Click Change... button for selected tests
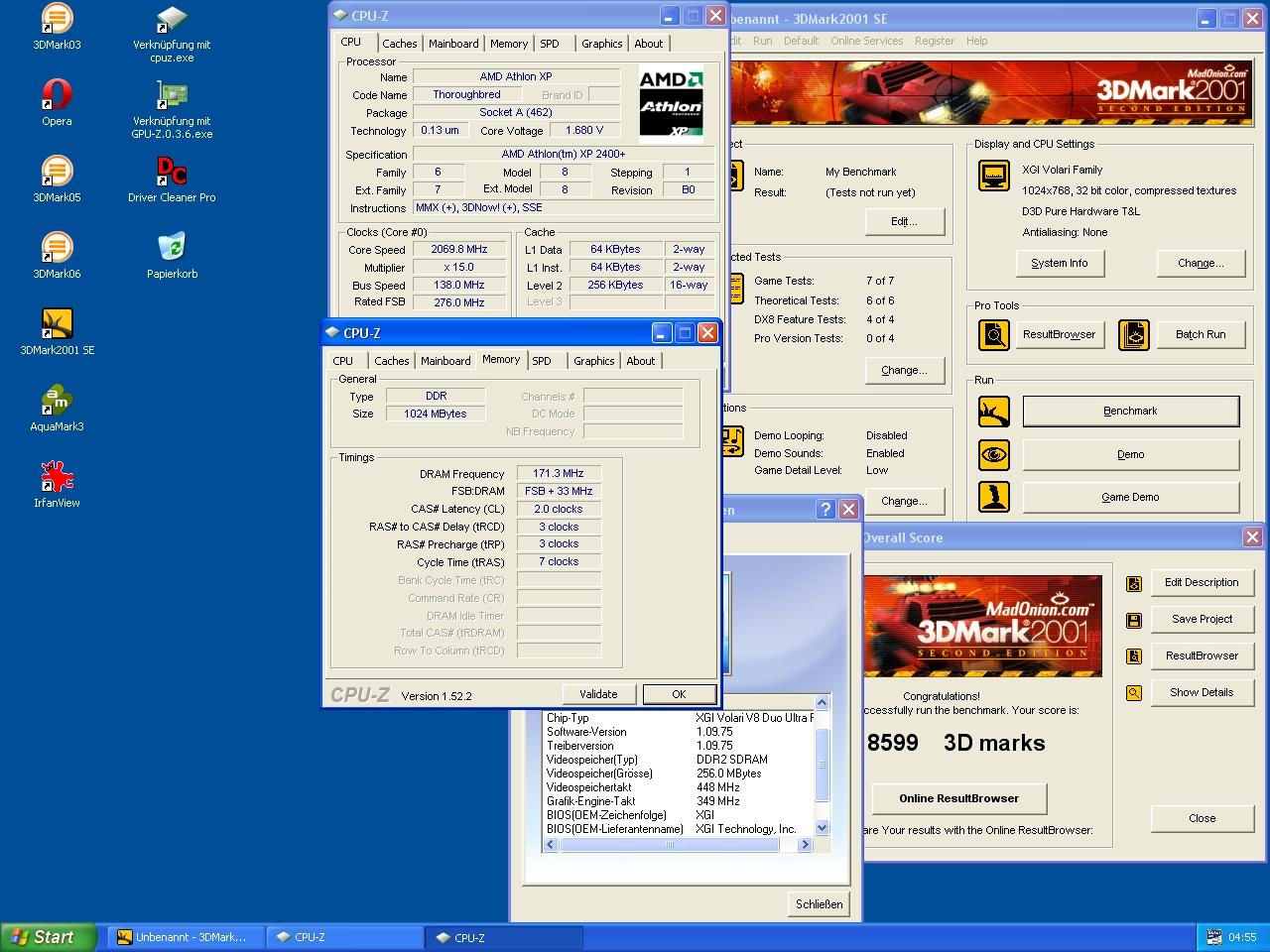Image resolution: width=1270 pixels, height=952 pixels. click(x=904, y=370)
